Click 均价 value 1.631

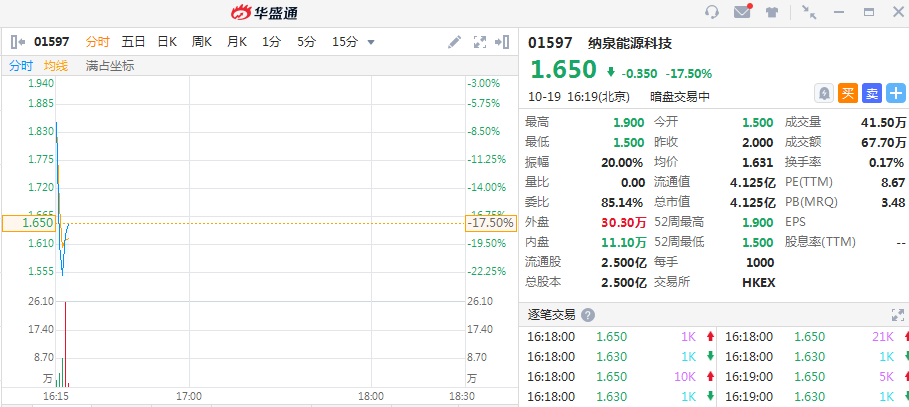coord(758,162)
